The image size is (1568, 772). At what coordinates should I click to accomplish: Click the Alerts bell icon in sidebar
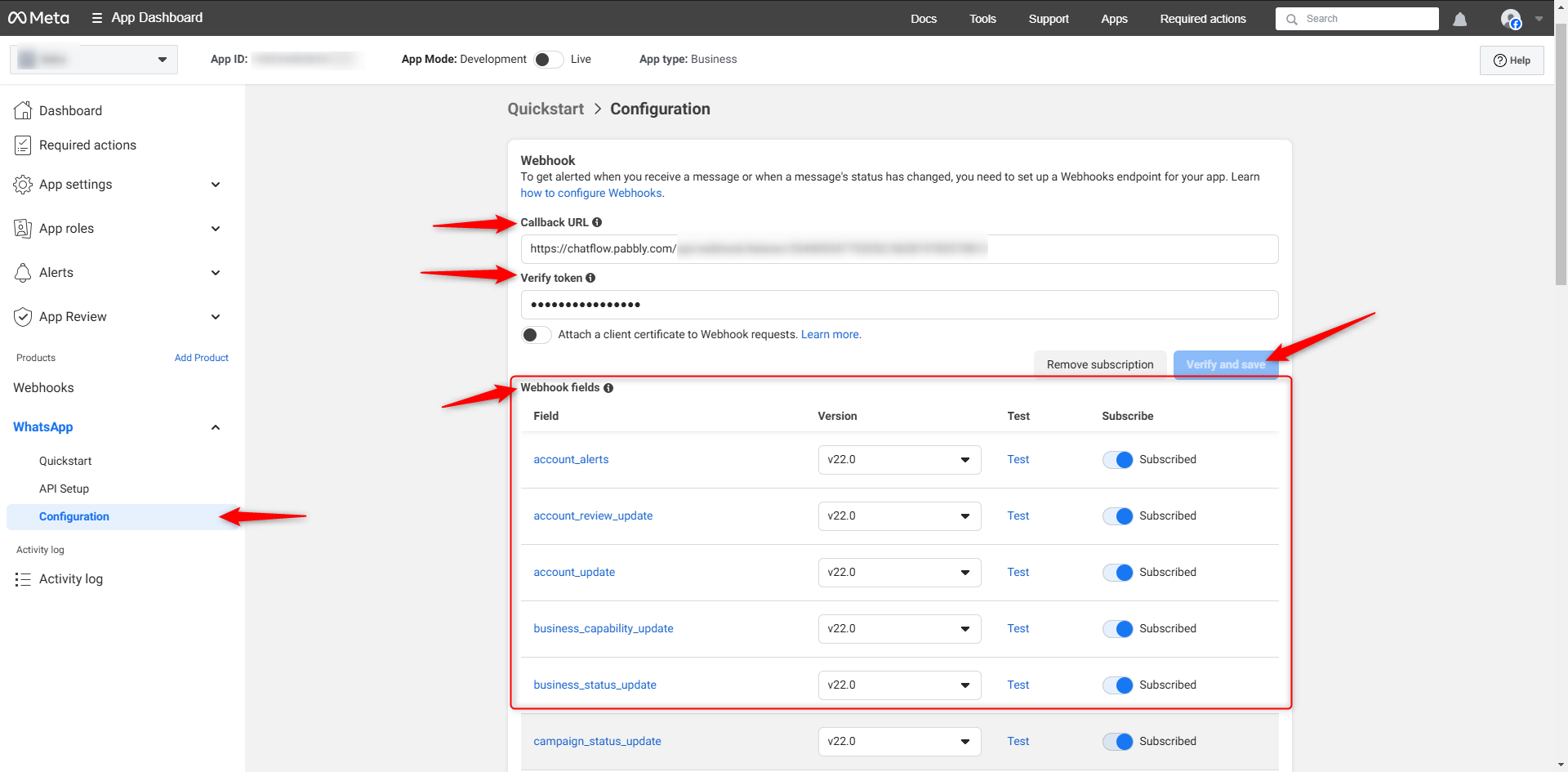click(x=23, y=273)
